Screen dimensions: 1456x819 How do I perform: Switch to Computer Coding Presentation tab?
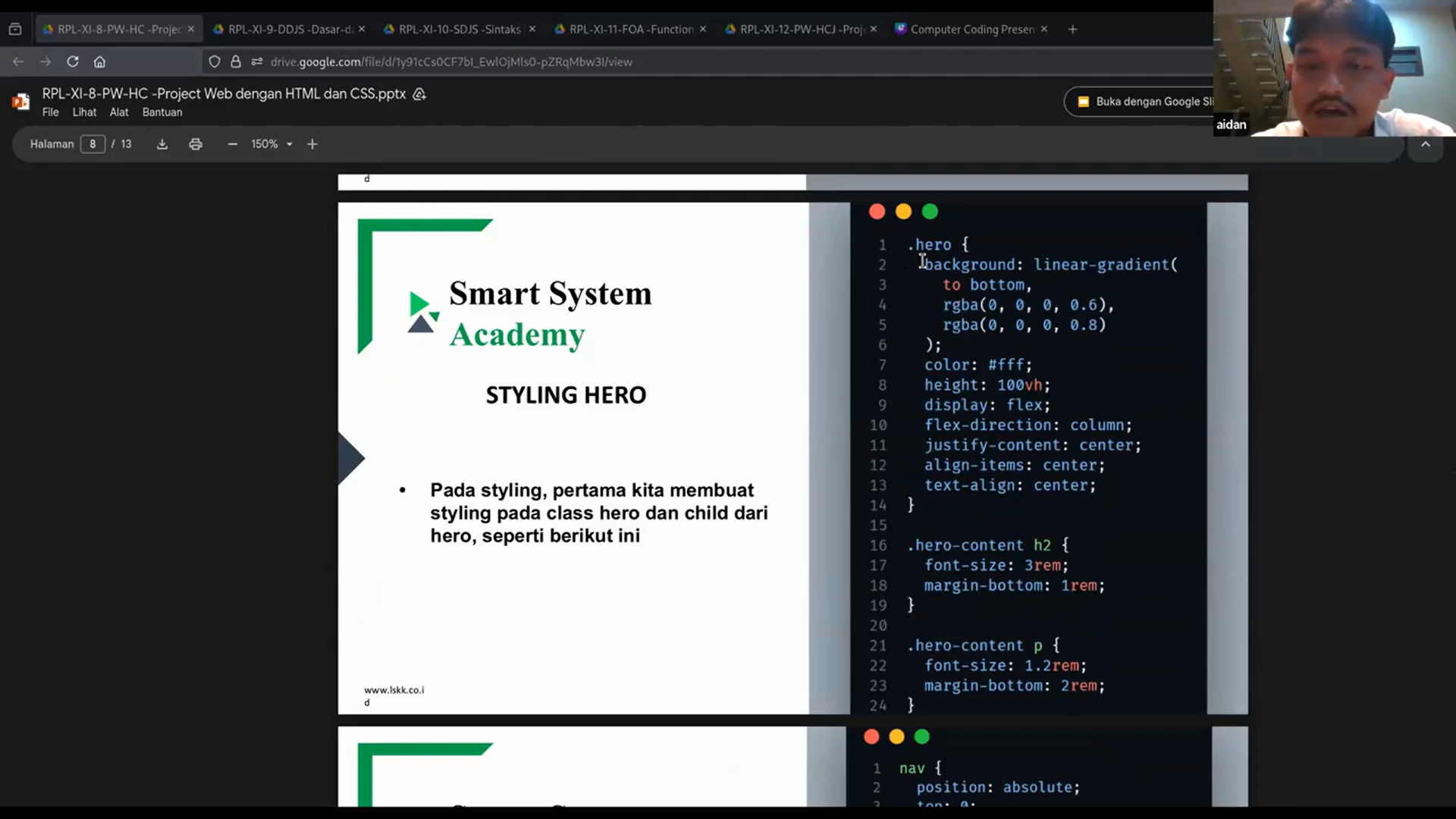pyautogui.click(x=971, y=29)
